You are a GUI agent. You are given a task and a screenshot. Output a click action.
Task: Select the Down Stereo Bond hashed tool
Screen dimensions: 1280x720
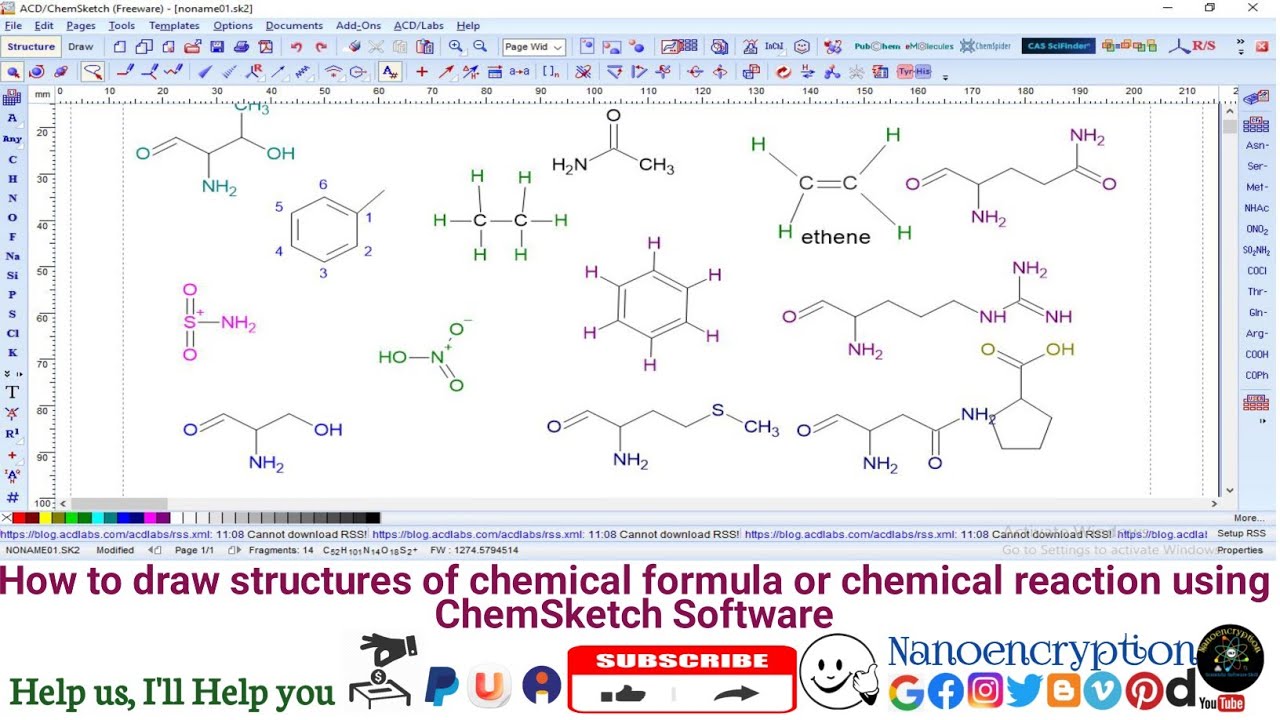(x=229, y=72)
